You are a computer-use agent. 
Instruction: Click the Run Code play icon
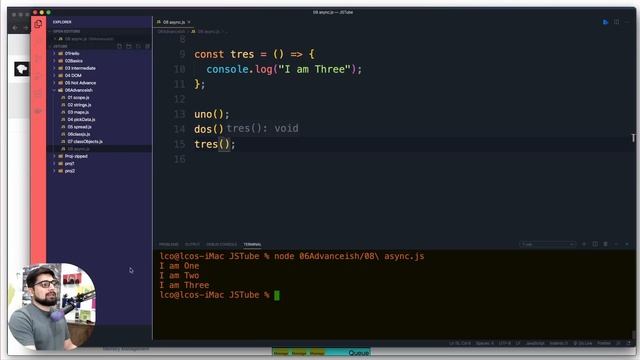[x=605, y=22]
